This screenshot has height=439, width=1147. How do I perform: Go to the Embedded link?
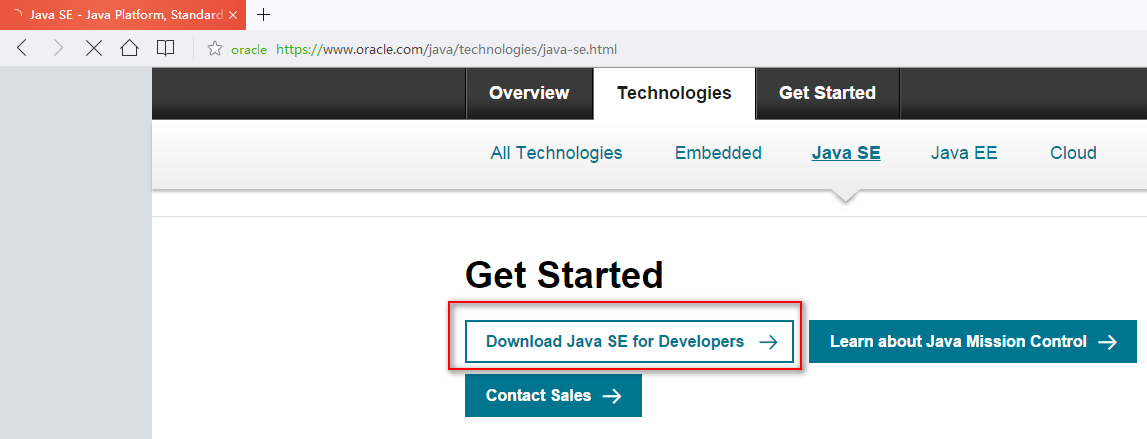pos(718,153)
